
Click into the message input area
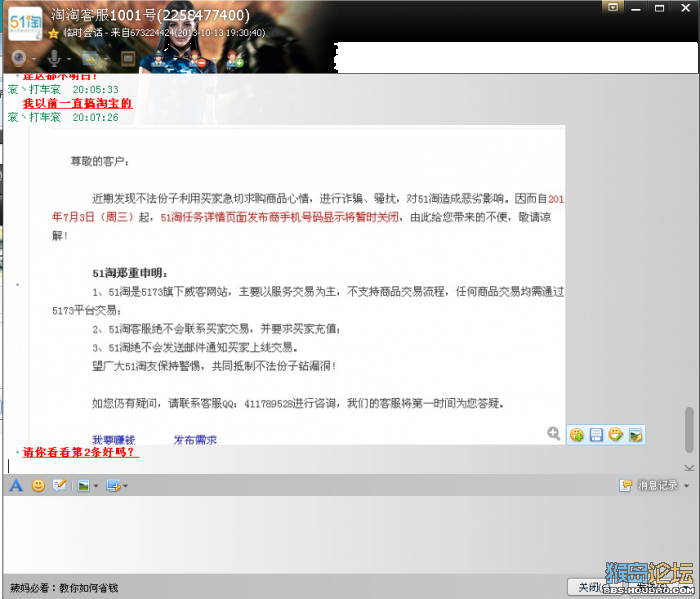click(350, 534)
